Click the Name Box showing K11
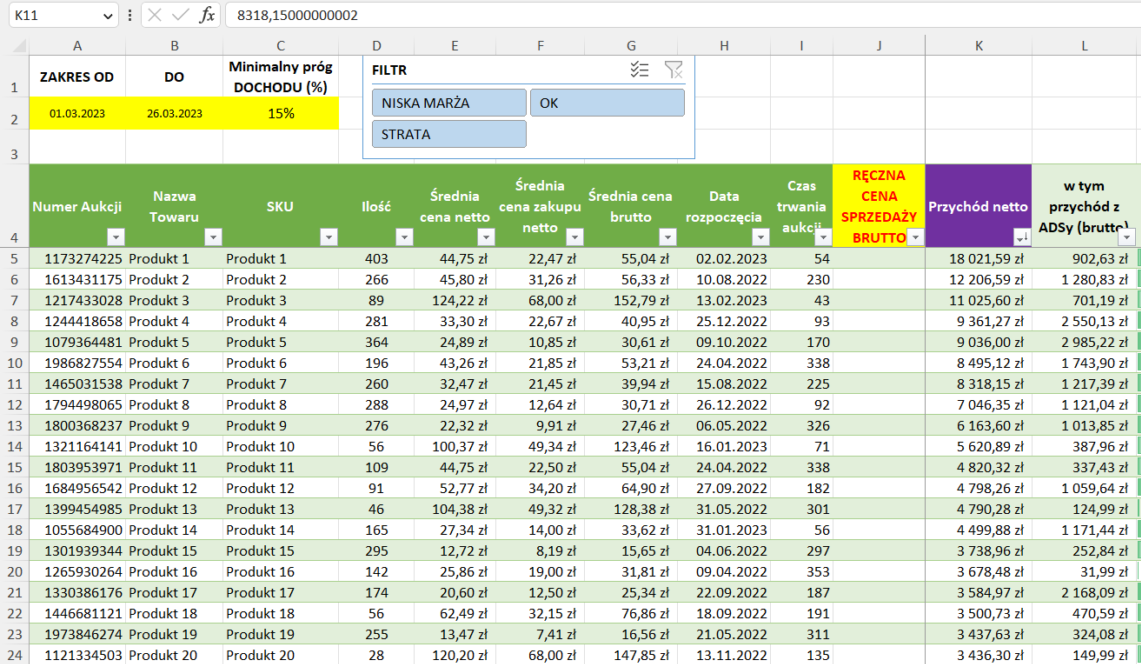 point(55,15)
